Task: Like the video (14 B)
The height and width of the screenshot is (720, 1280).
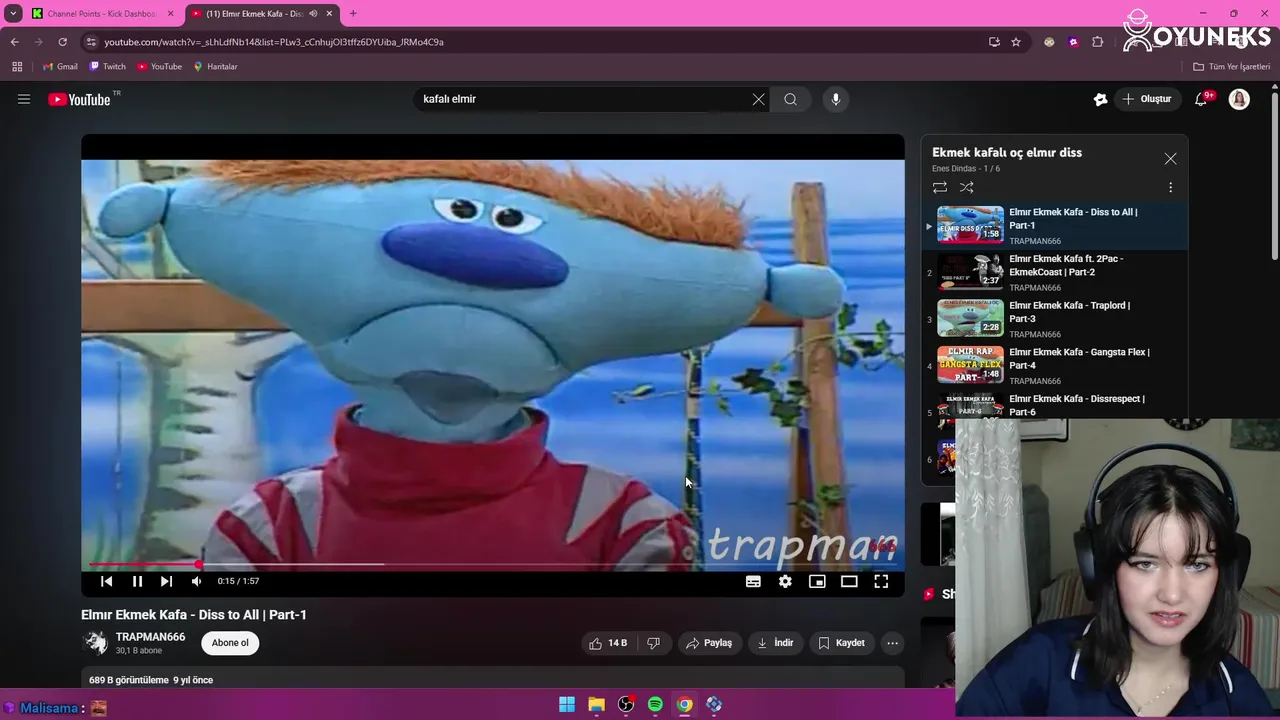Action: pyautogui.click(x=608, y=643)
